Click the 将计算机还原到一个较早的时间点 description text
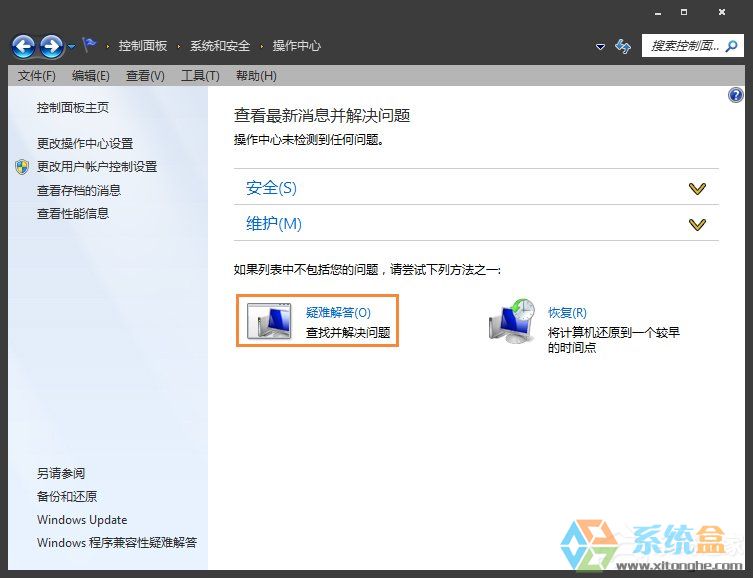This screenshot has height=578, width=753. pyautogui.click(x=614, y=339)
